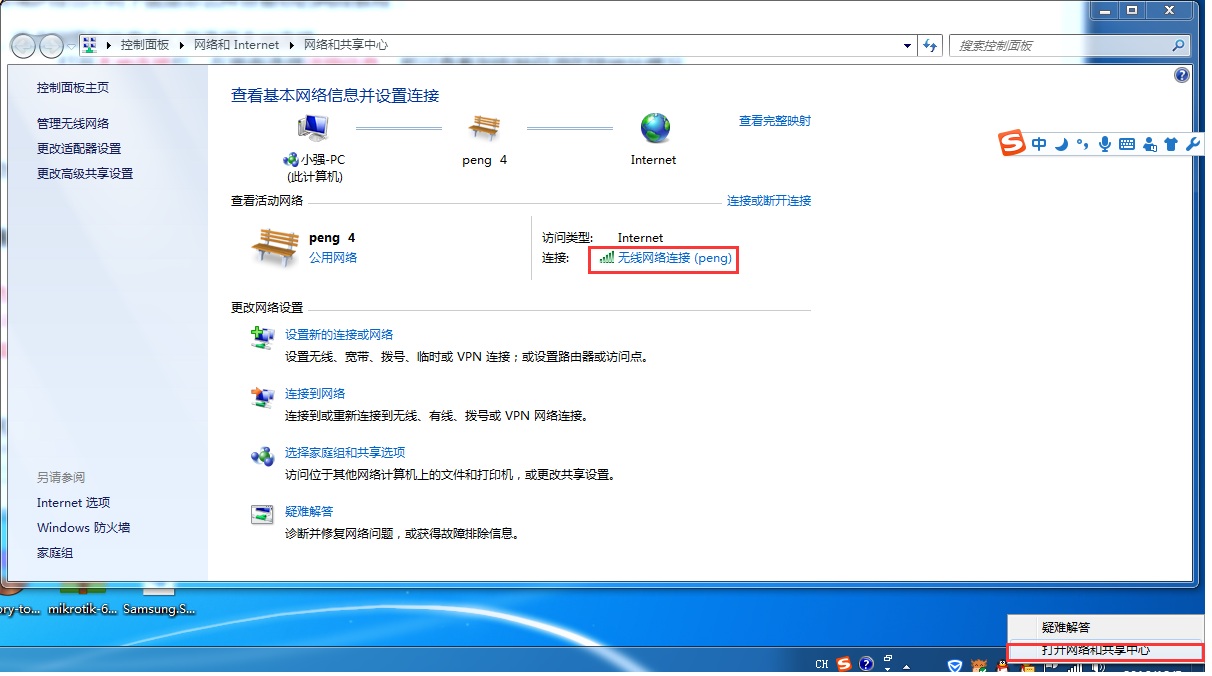The image size is (1212, 676).
Task: Click the Sogou microphone voice input icon
Action: pyautogui.click(x=1105, y=144)
